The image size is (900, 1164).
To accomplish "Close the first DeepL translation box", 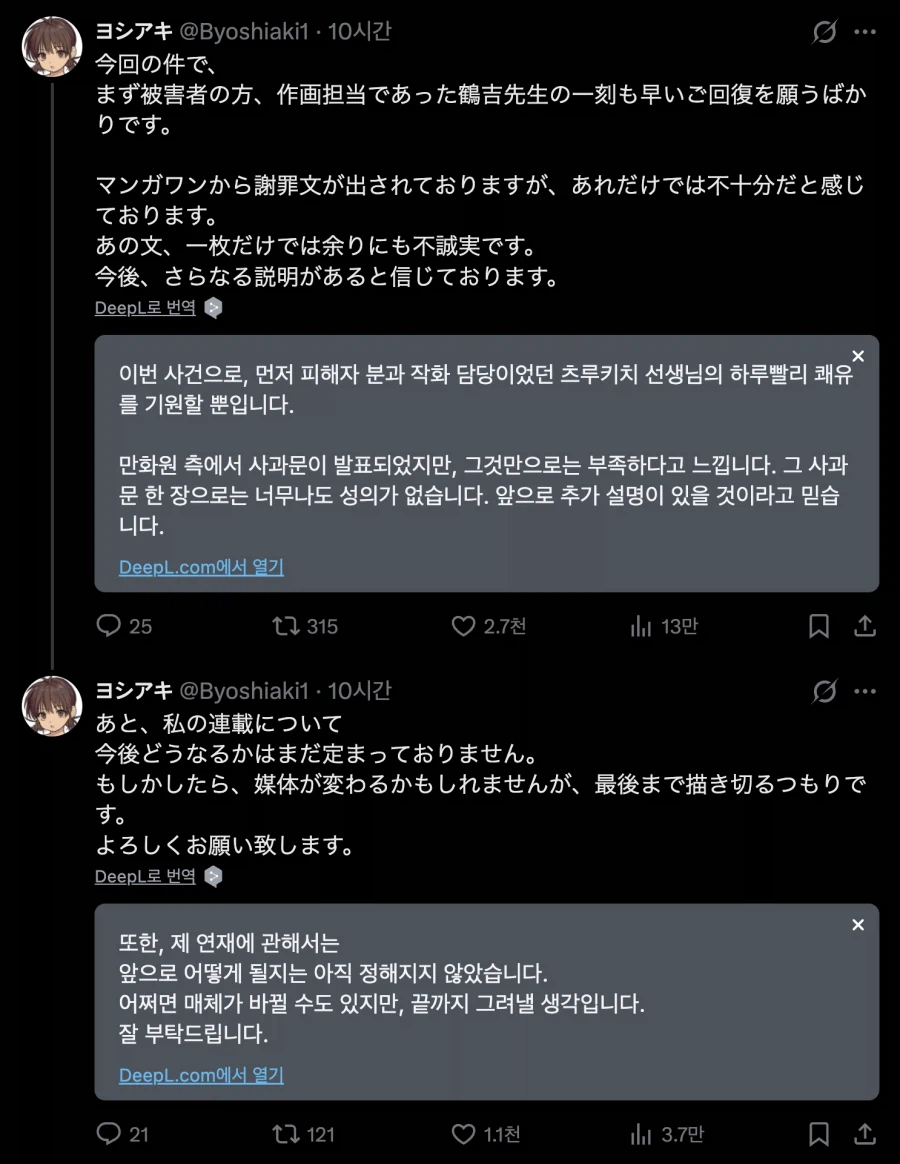I will [857, 356].
